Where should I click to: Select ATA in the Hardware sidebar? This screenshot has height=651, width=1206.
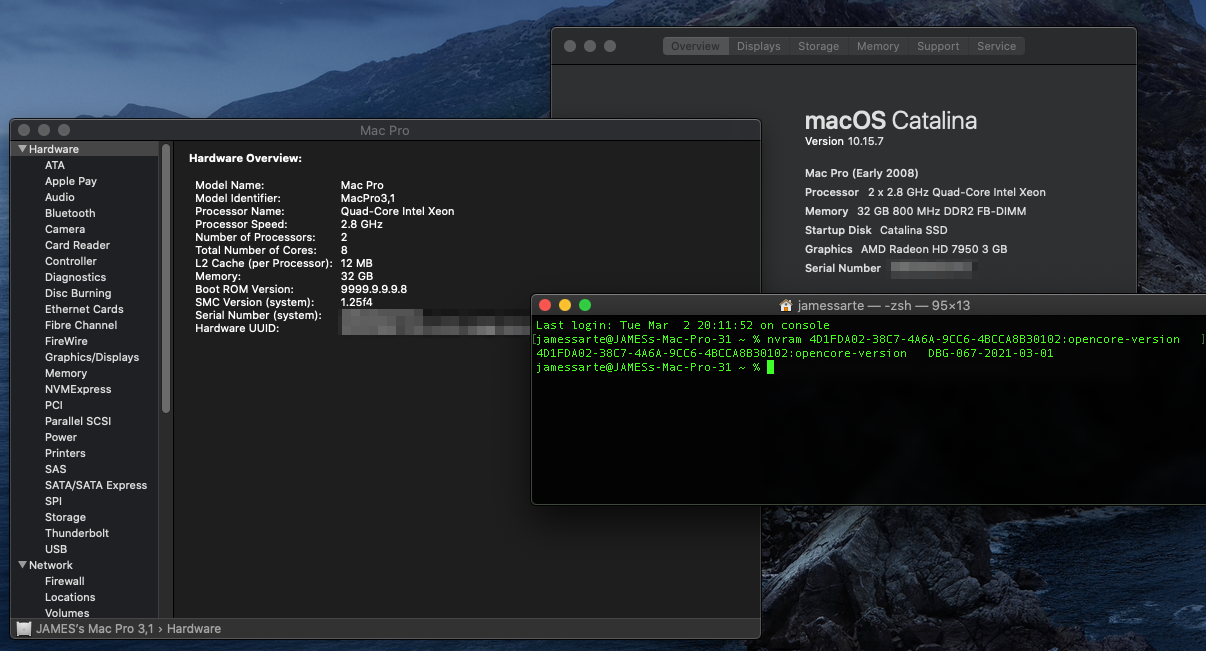pos(55,165)
